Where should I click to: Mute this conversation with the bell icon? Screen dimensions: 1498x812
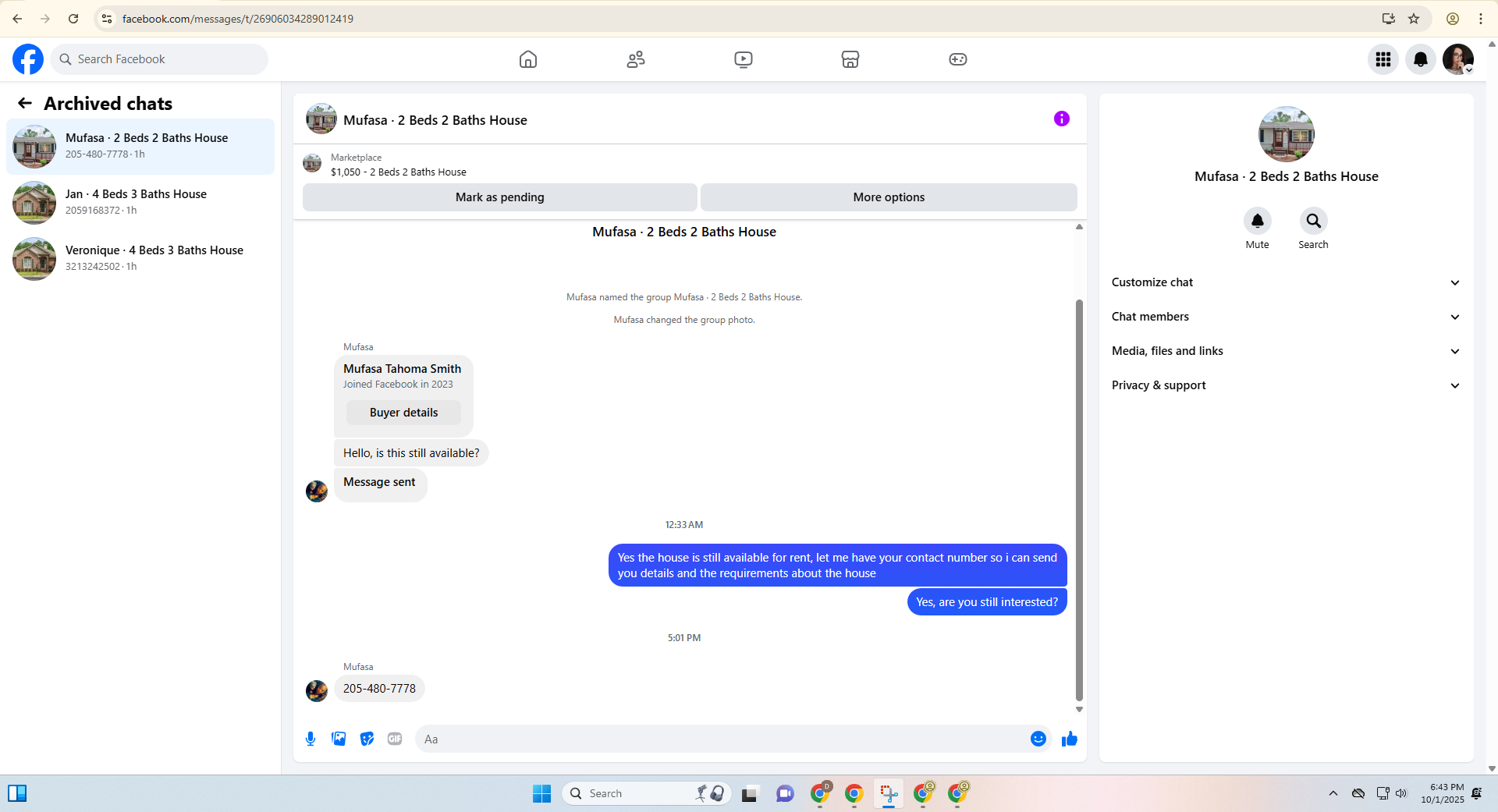coord(1258,221)
